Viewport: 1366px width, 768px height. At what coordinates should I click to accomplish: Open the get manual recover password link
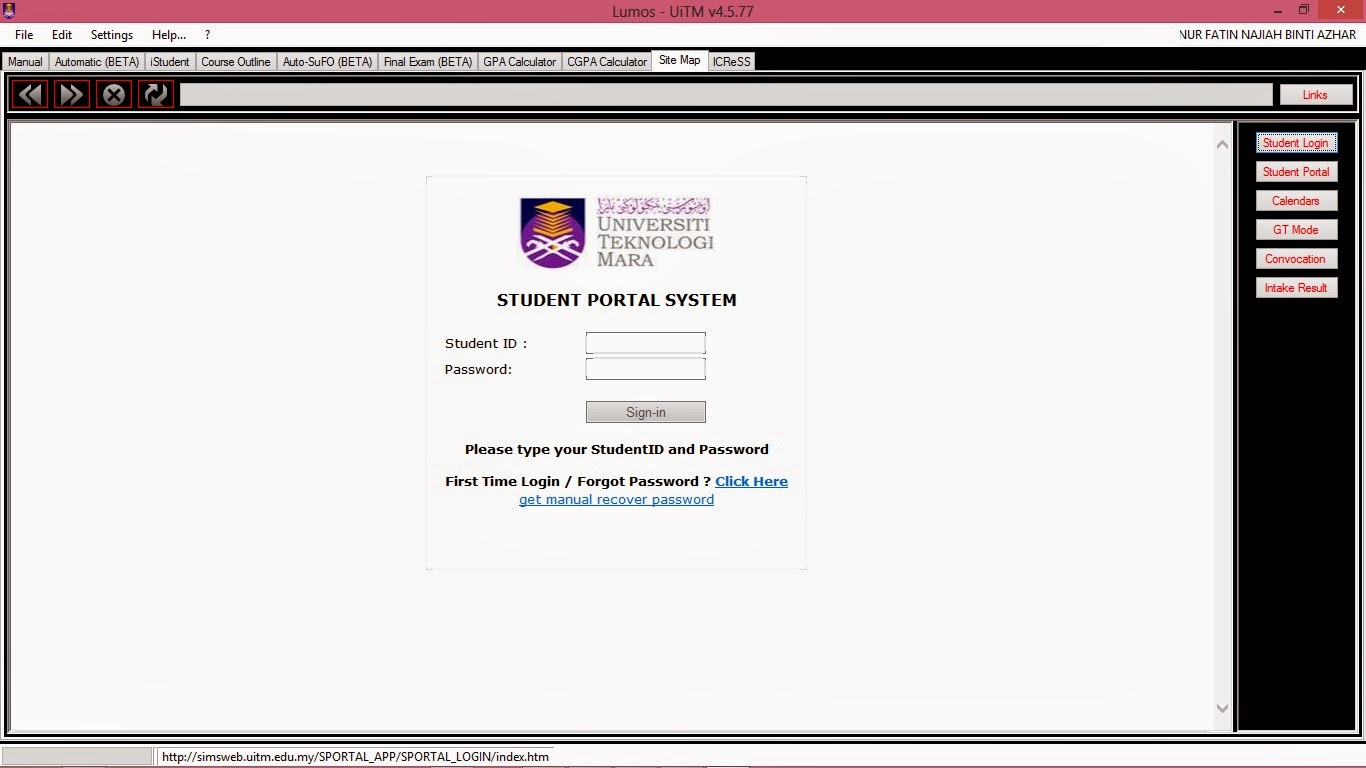click(616, 500)
